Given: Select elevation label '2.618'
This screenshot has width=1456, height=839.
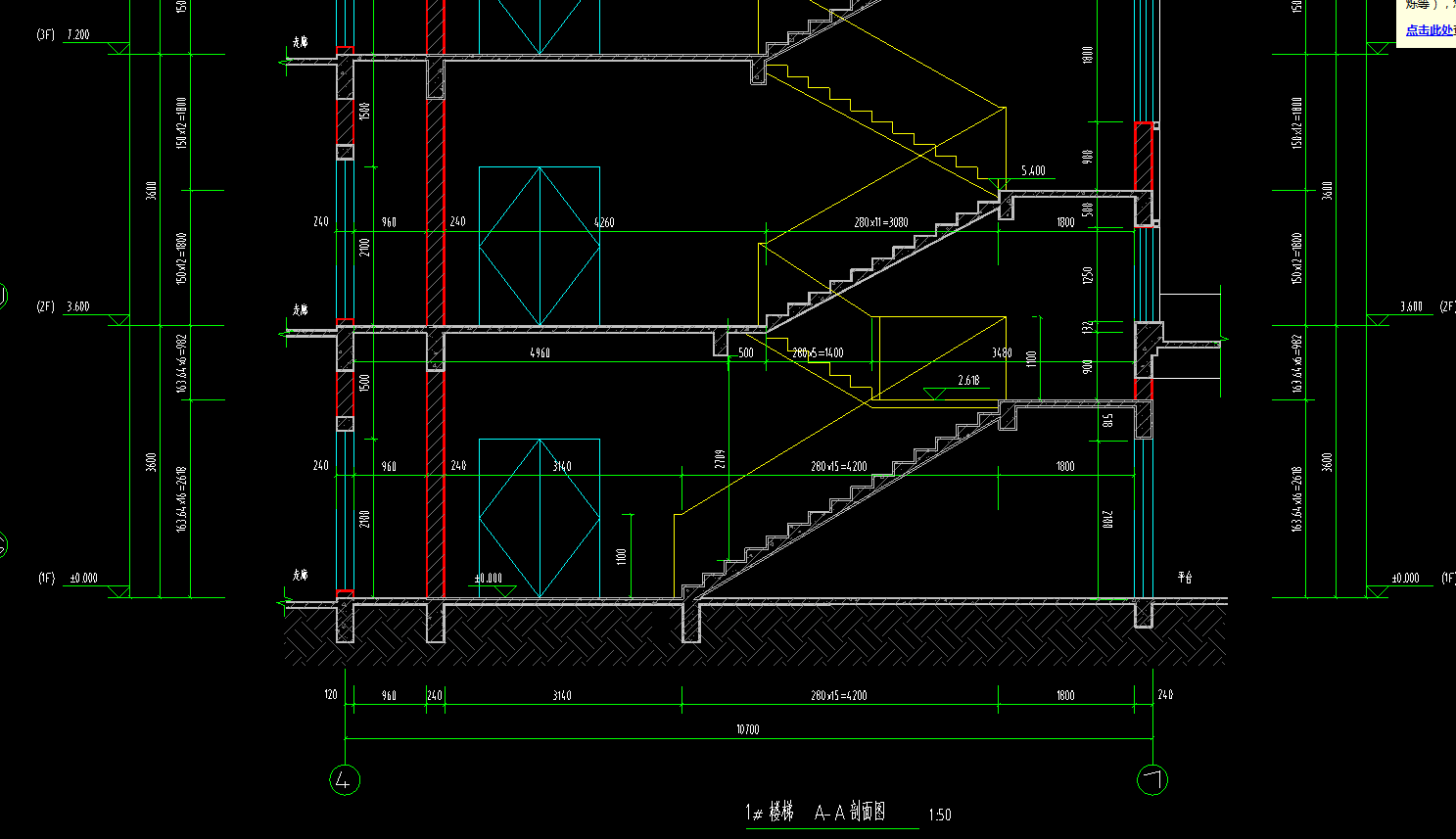Looking at the screenshot, I should [968, 380].
